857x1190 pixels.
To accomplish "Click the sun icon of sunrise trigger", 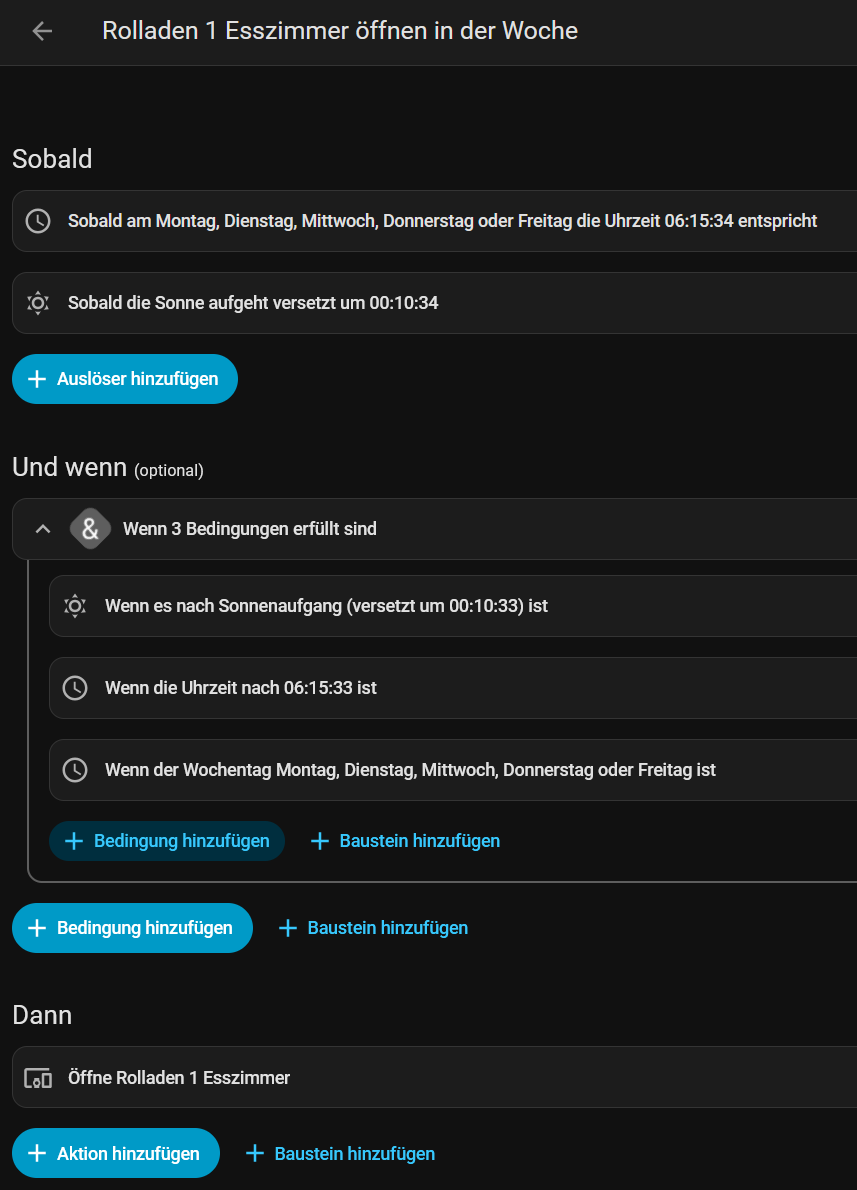I will pos(38,303).
